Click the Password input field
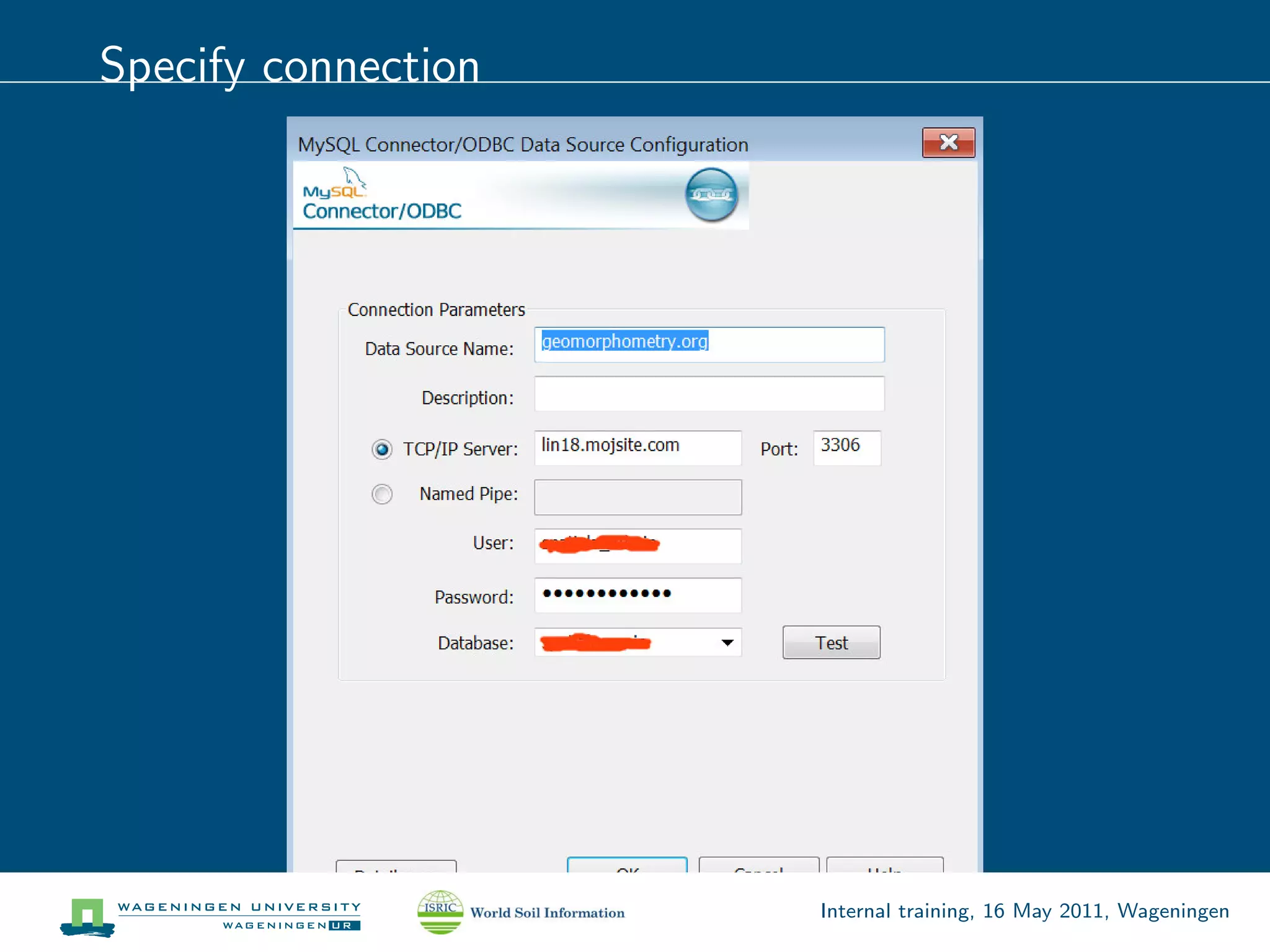Viewport: 1270px width, 952px height. coord(637,595)
